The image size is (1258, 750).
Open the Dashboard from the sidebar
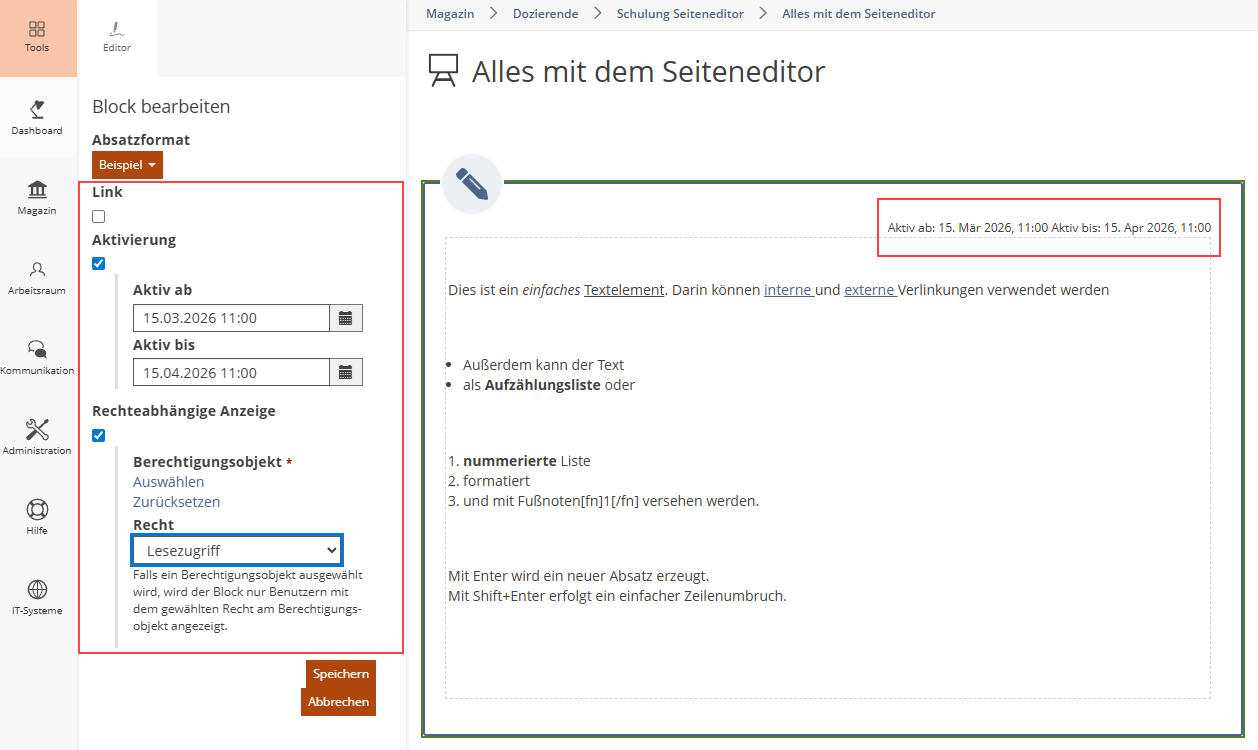37,117
